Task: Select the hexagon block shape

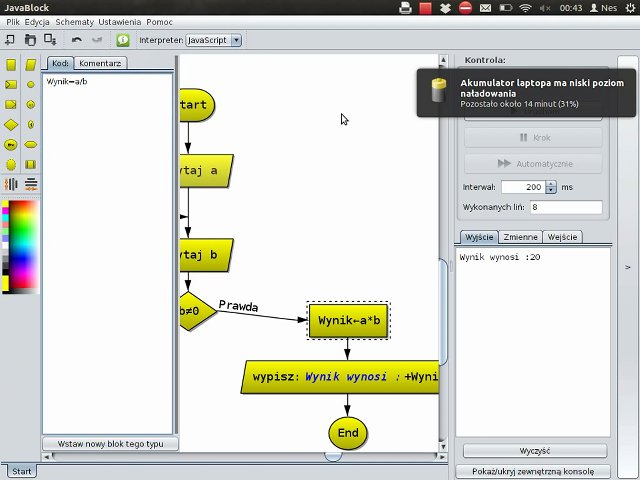Action: tap(31, 144)
